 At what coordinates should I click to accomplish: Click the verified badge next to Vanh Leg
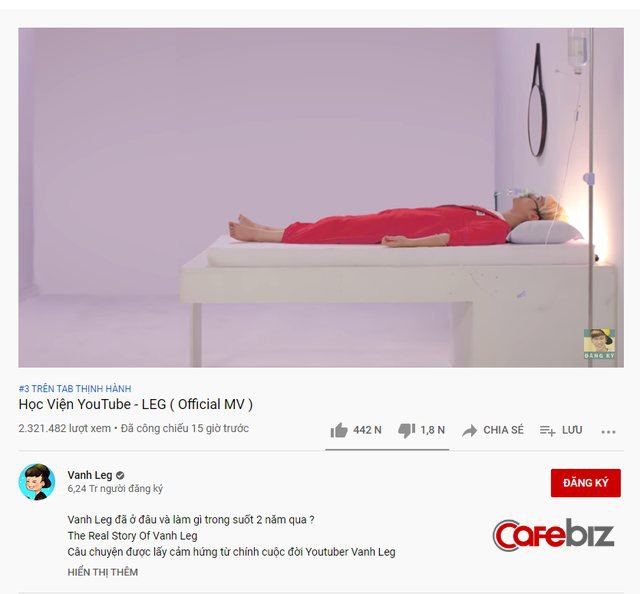(120, 475)
